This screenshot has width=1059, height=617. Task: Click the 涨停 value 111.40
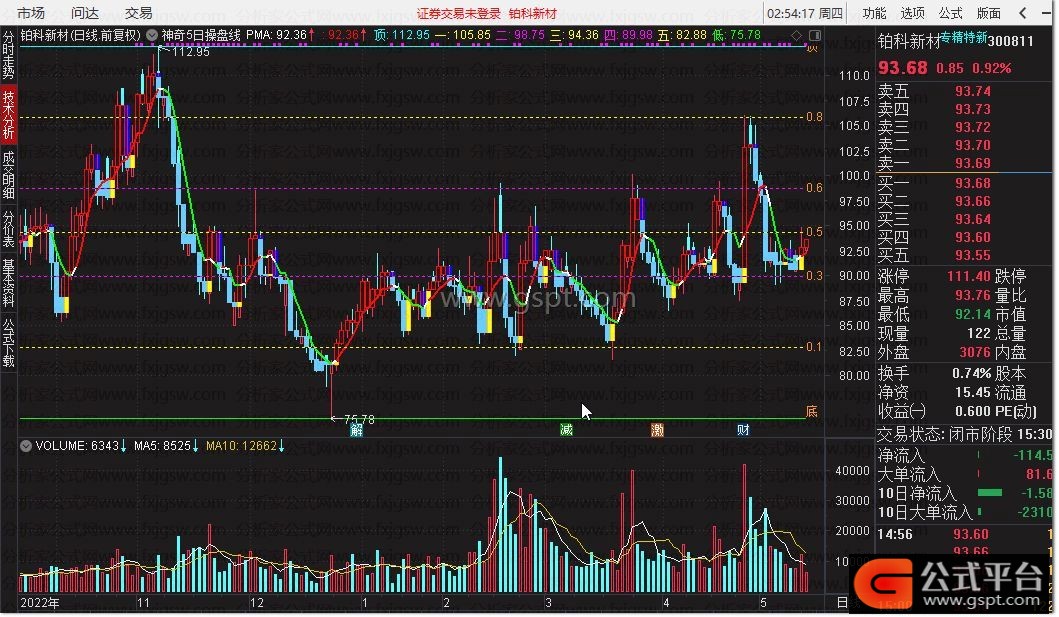pos(968,276)
